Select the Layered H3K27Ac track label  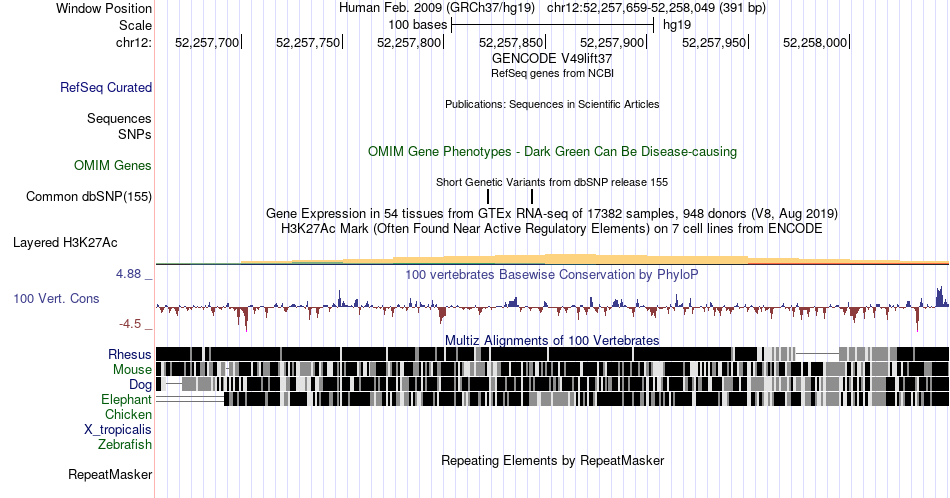point(65,242)
